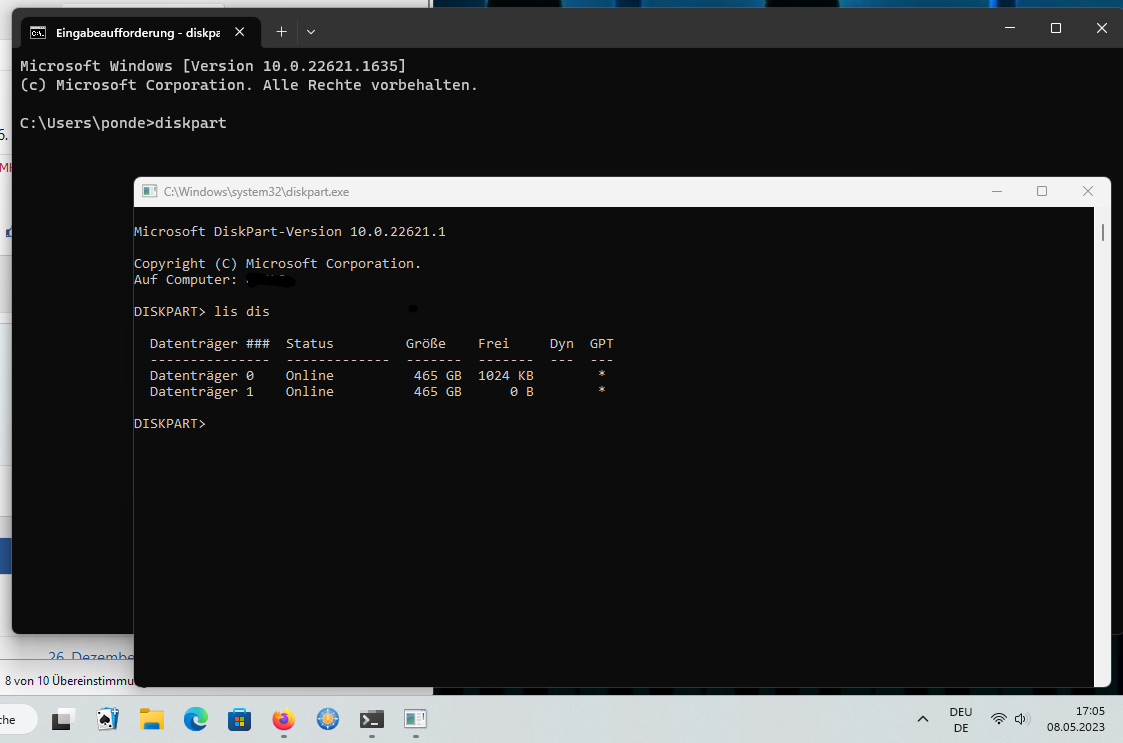The width and height of the screenshot is (1123, 743).
Task: Open Wi-Fi network settings in tray
Action: tap(998, 719)
